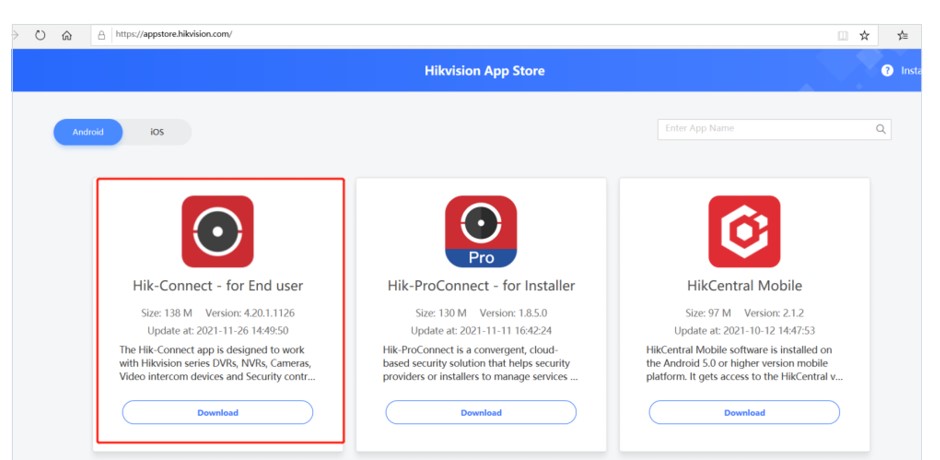This screenshot has height=460, width=940.
Task: Click the HikCentral Mobile app icon
Action: pyautogui.click(x=744, y=231)
